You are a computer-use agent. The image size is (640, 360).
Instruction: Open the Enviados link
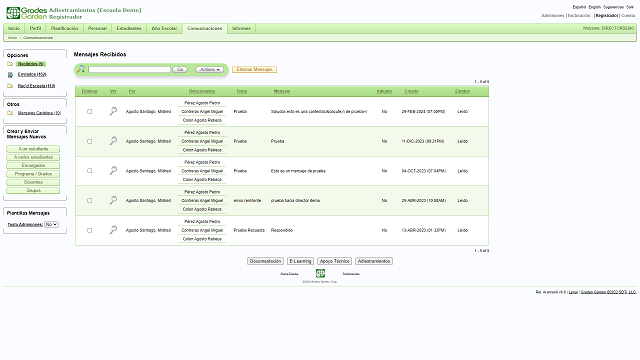point(32,74)
